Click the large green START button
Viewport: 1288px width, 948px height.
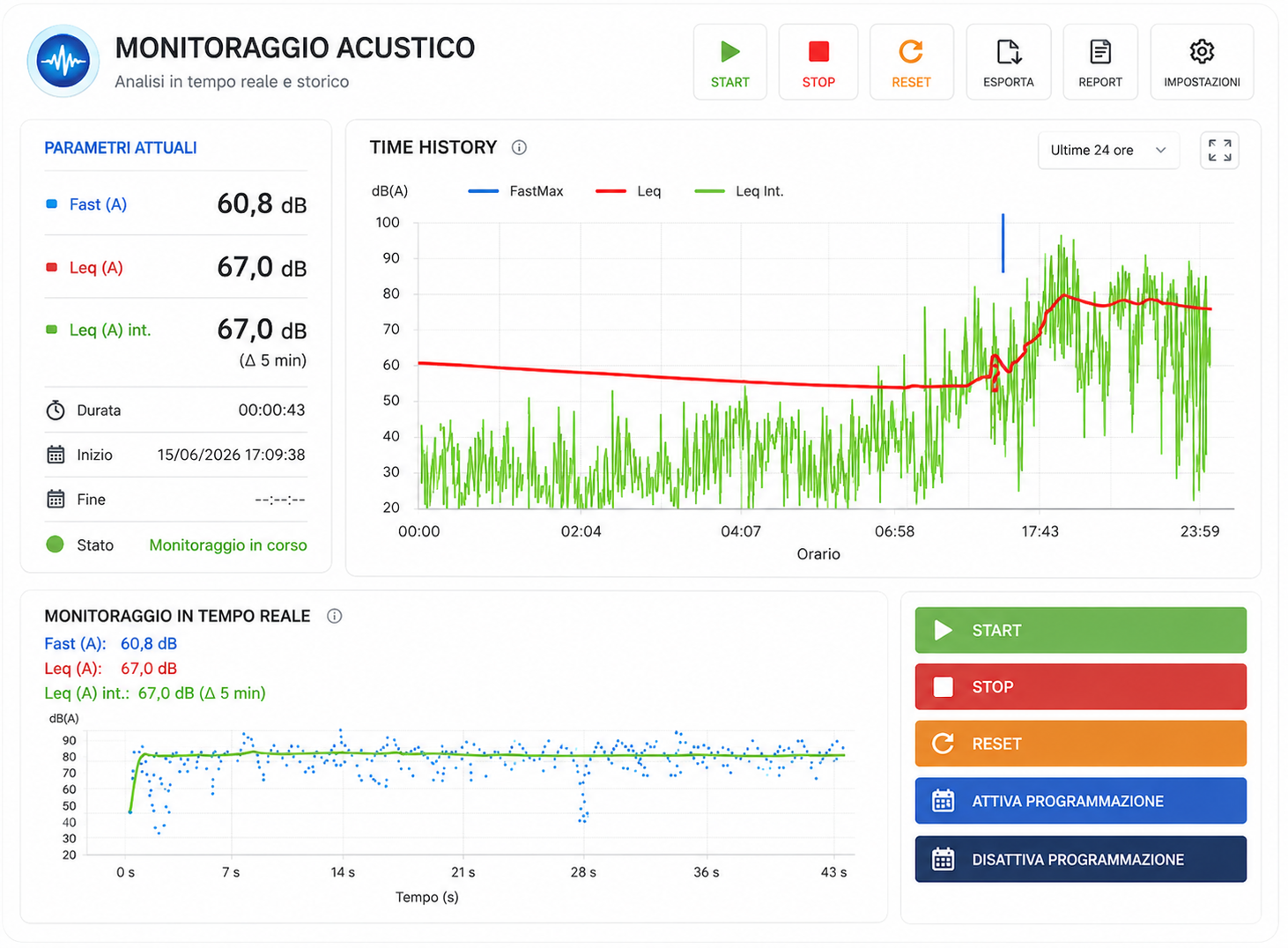coord(1080,630)
